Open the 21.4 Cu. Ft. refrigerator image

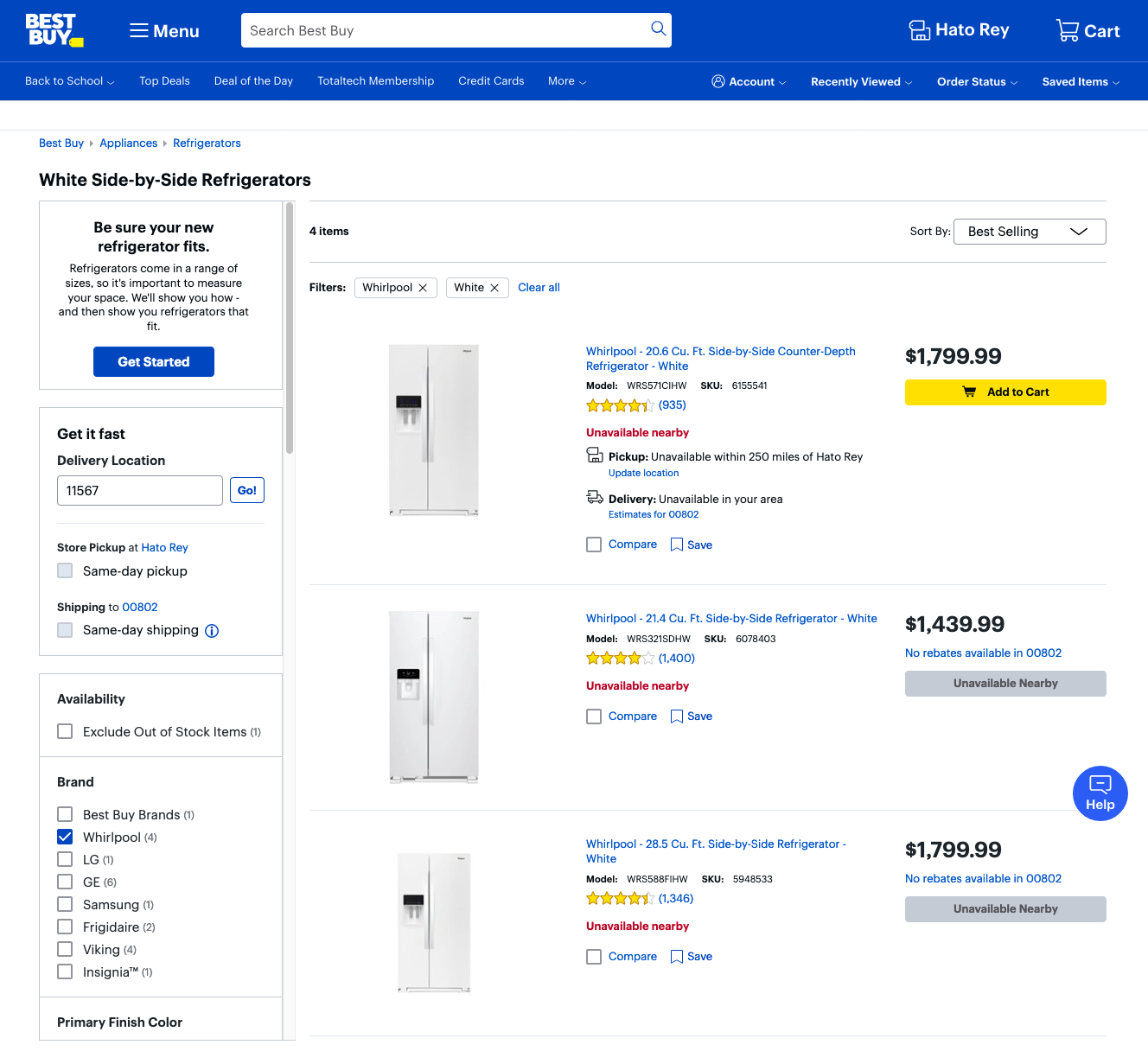pos(434,697)
